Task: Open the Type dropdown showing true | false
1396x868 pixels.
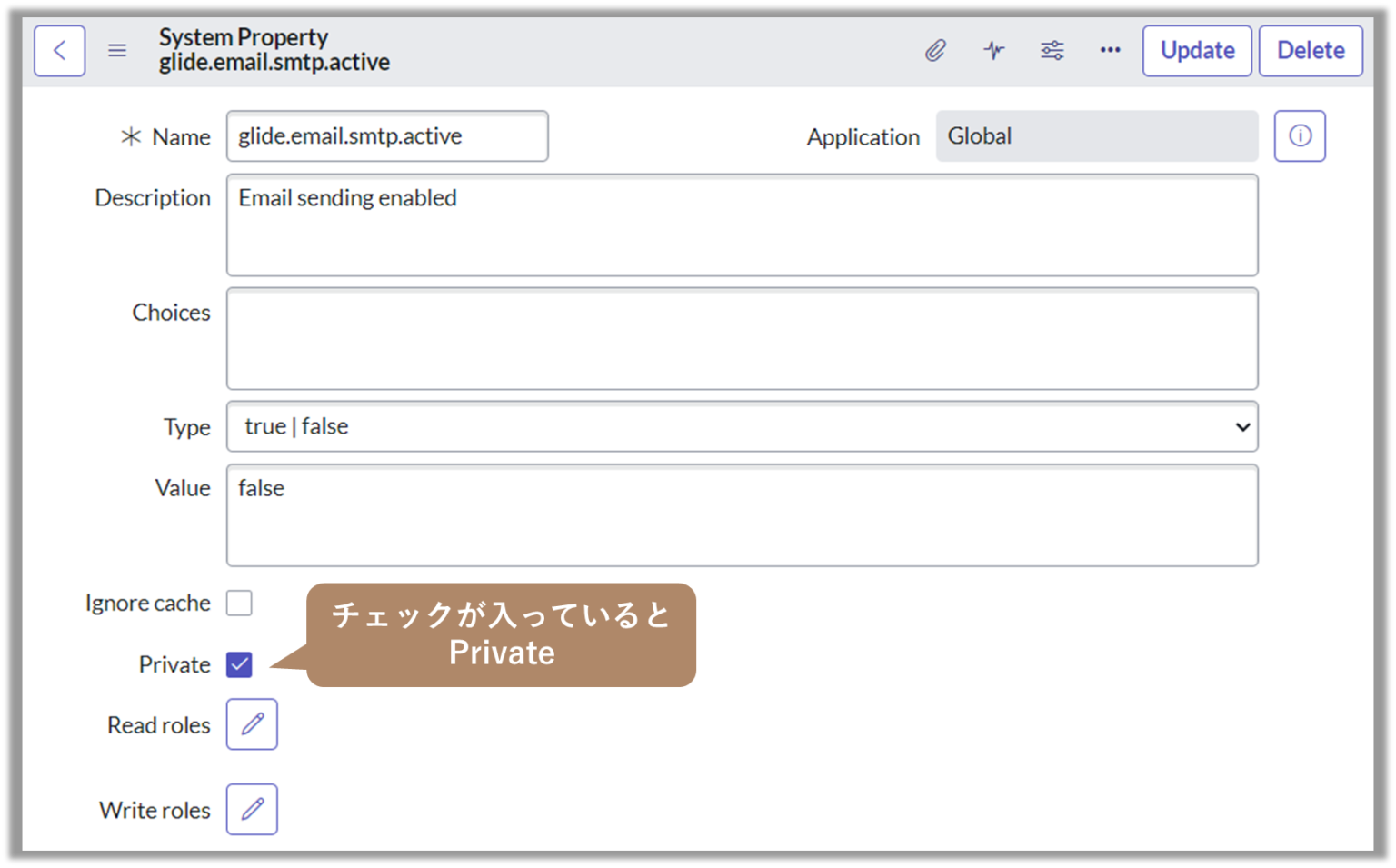Action: (x=742, y=426)
